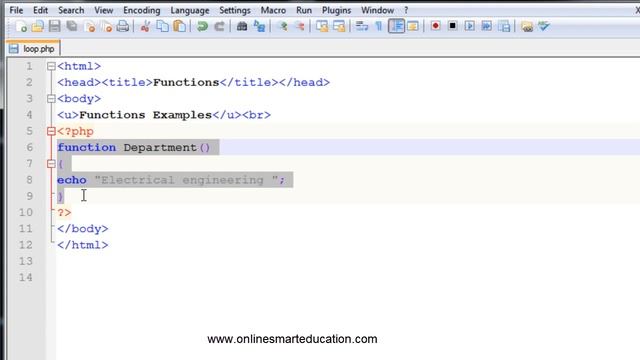Image resolution: width=640 pixels, height=360 pixels.
Task: Open the Macro menu
Action: coord(273,10)
